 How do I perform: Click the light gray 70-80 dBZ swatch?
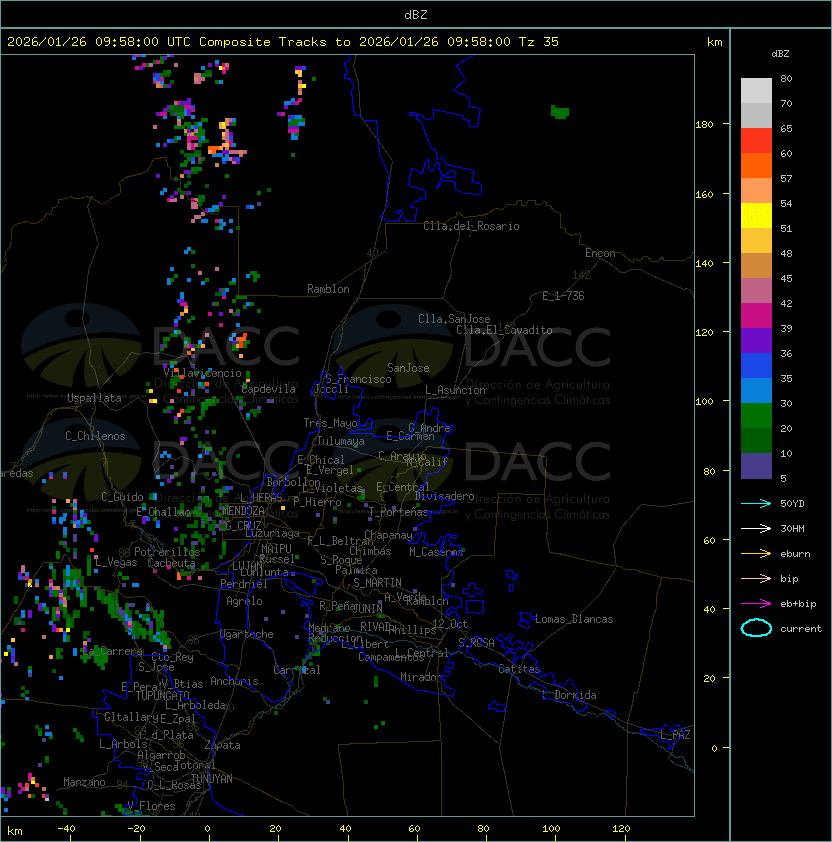(x=756, y=91)
